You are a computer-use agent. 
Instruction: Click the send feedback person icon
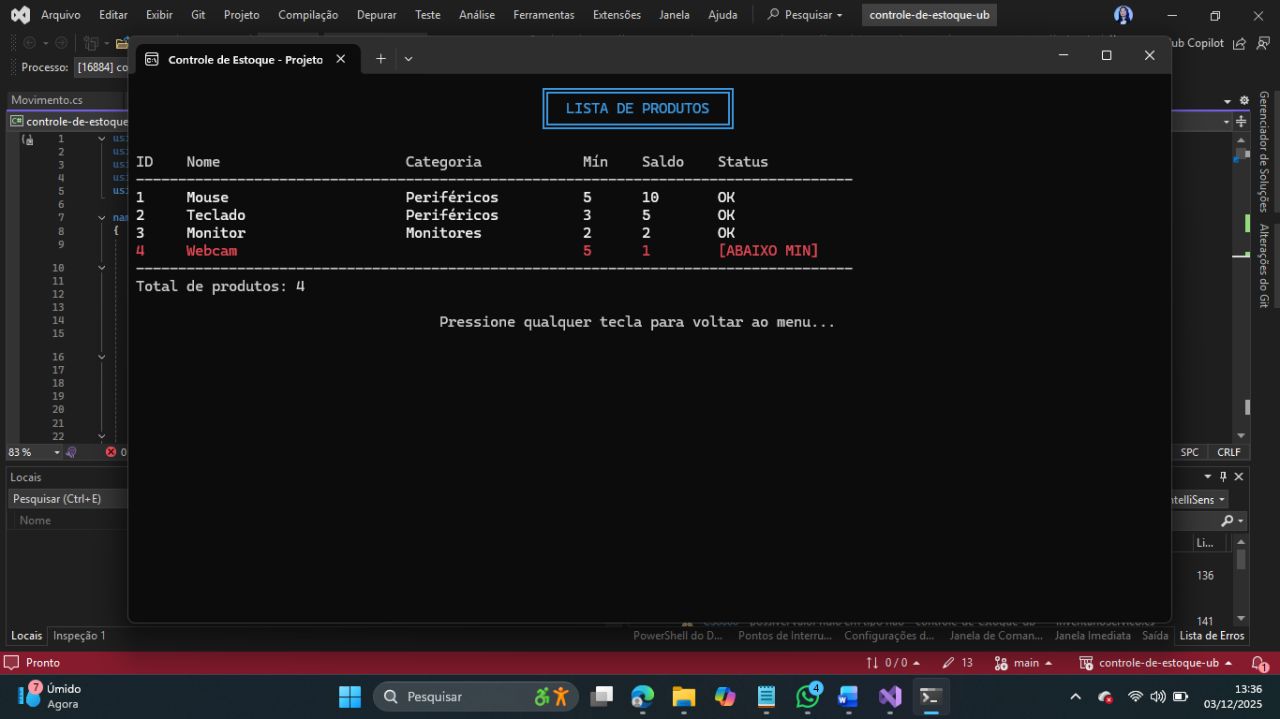click(x=1262, y=43)
